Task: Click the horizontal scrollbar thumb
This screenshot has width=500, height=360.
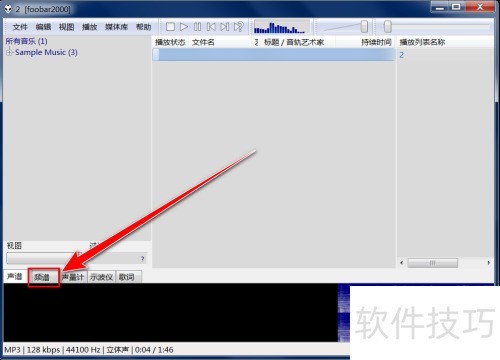Action: 432,263
